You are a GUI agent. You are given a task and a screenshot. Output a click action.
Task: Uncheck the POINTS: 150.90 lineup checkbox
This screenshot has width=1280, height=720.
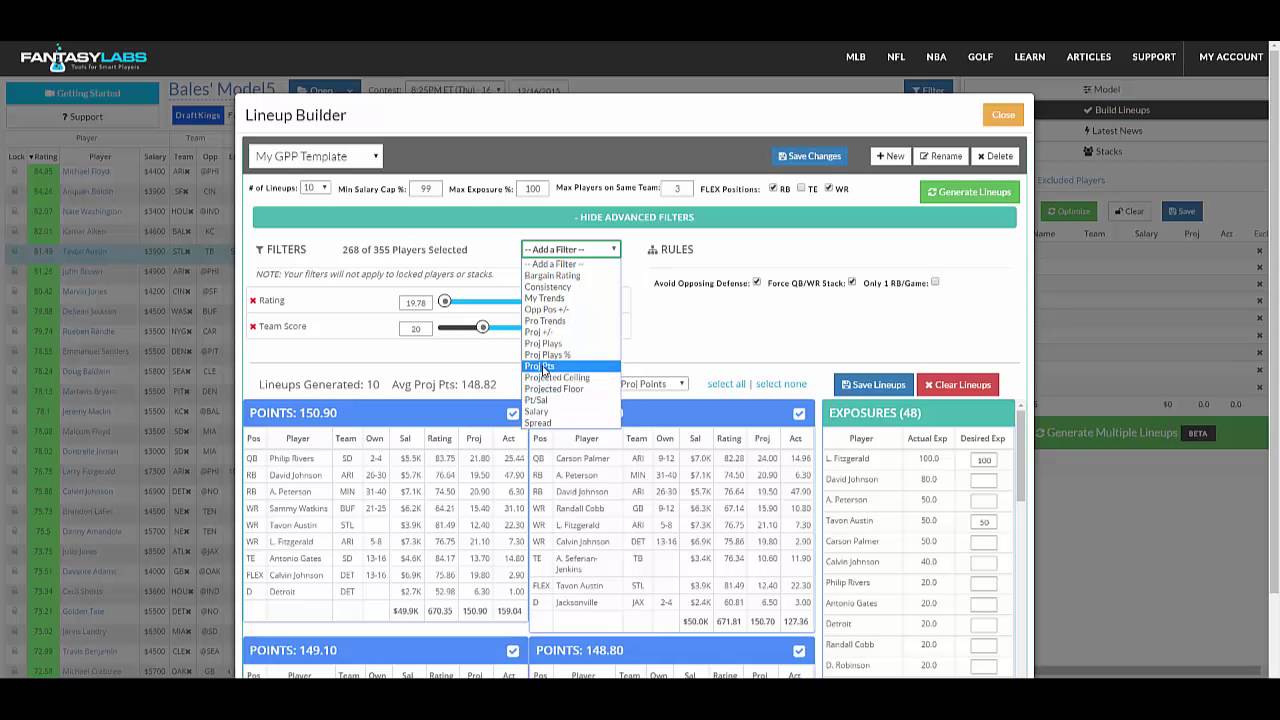513,413
